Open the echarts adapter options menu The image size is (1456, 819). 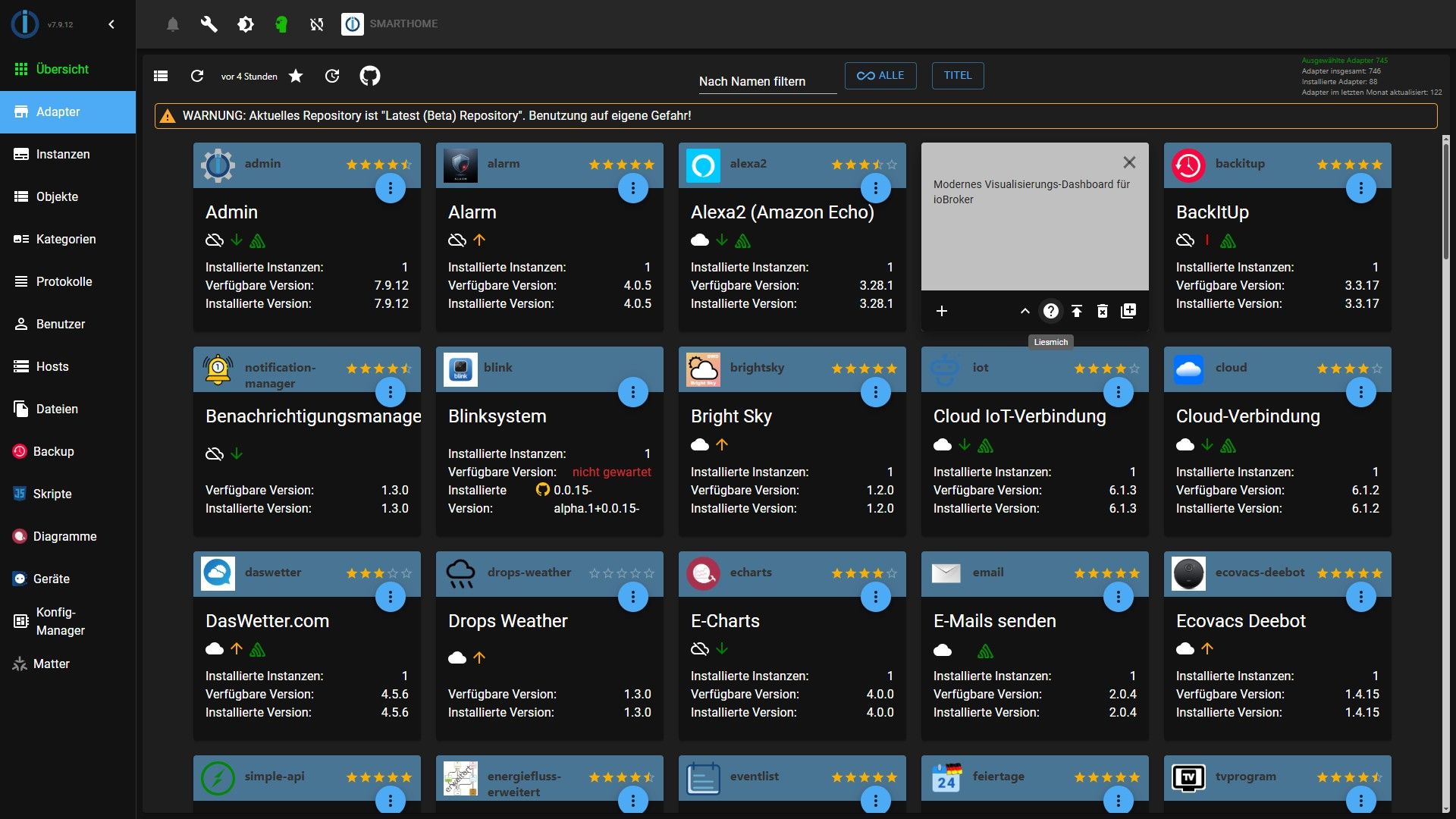point(876,597)
